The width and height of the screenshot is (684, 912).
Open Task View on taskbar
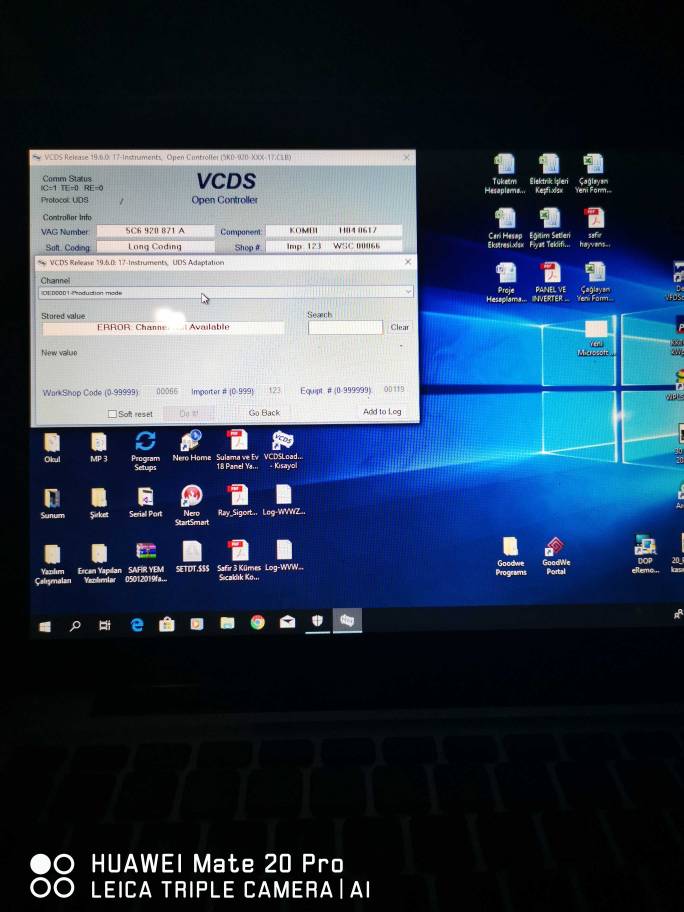(x=105, y=625)
